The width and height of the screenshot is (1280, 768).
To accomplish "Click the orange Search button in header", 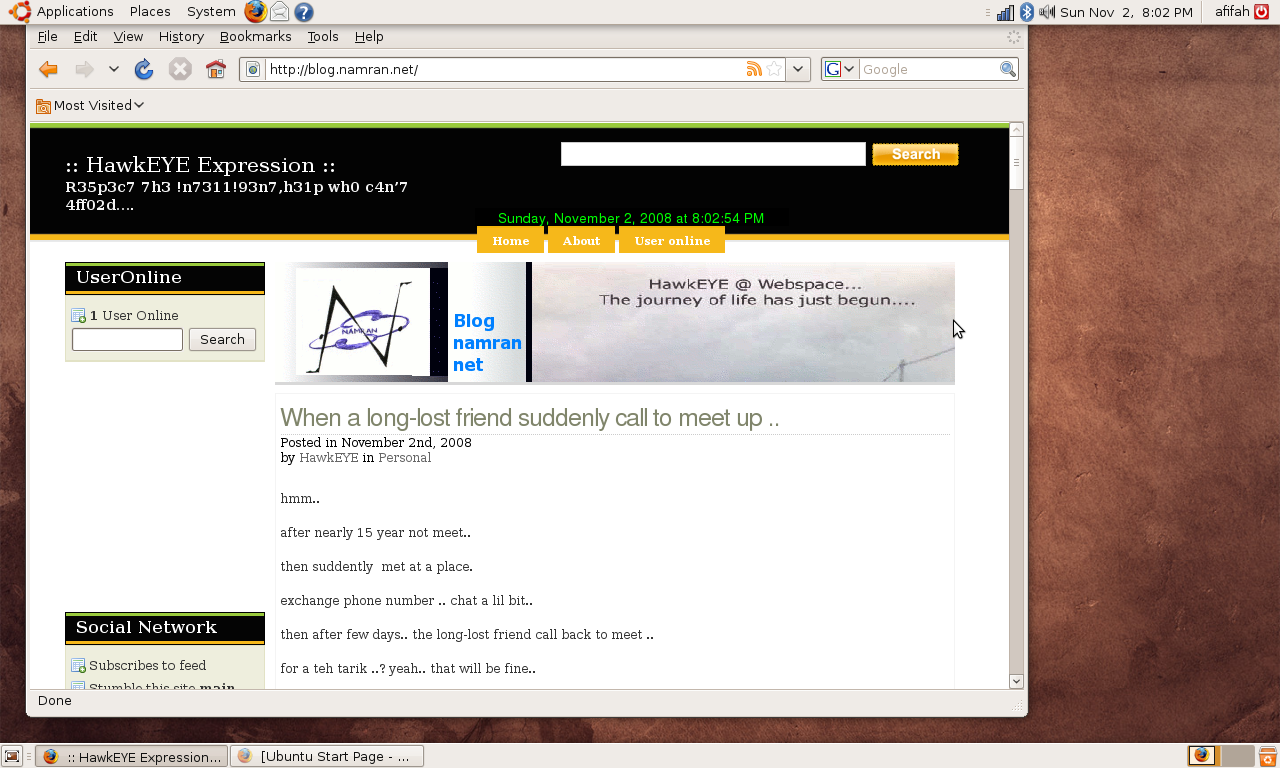I will [x=915, y=154].
